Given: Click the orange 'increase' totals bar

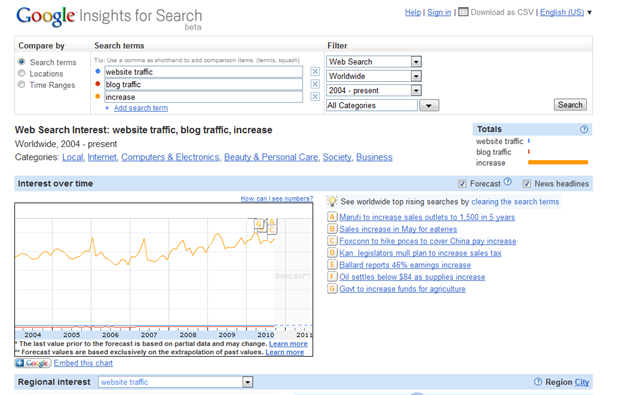Looking at the screenshot, I should (558, 162).
